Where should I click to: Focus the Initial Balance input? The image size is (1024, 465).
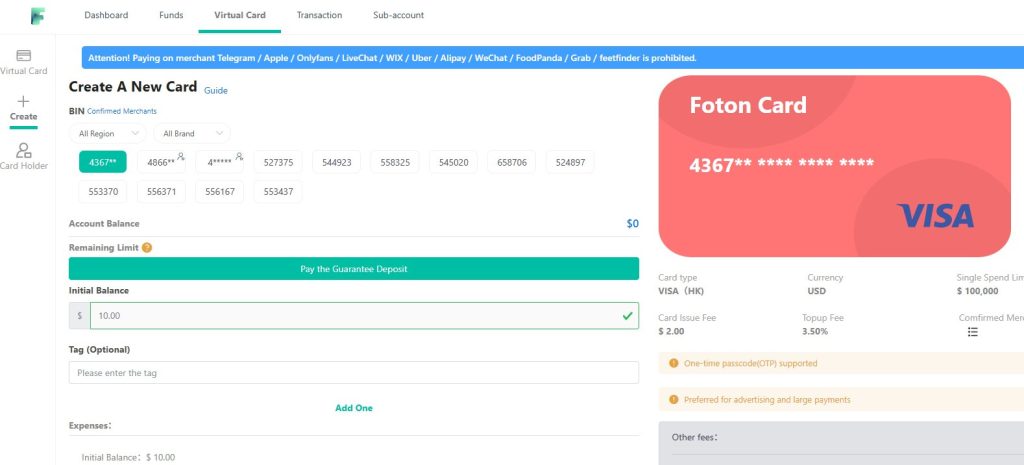(364, 315)
